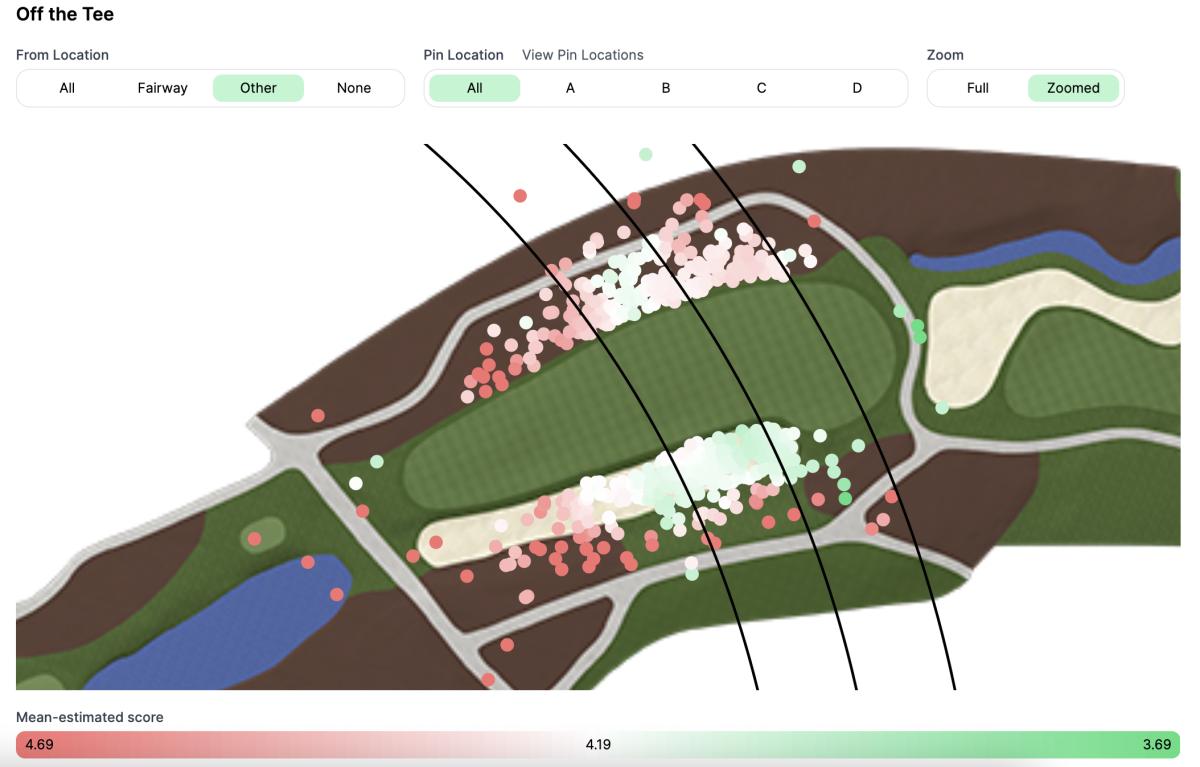Click the isolated red dot in far-left brown rough

tap(318, 416)
